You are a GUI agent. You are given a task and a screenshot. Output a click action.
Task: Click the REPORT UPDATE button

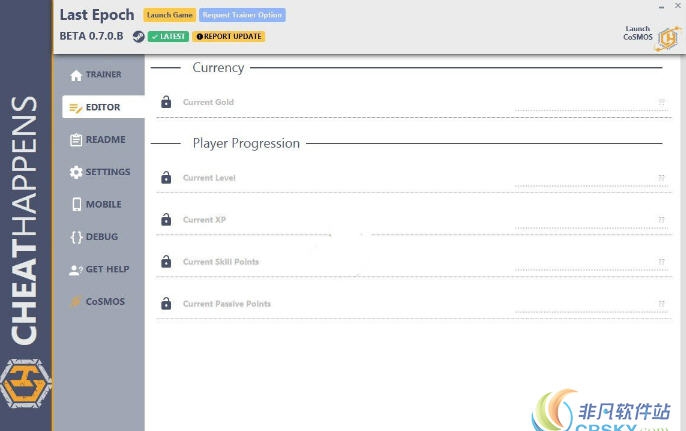[228, 36]
